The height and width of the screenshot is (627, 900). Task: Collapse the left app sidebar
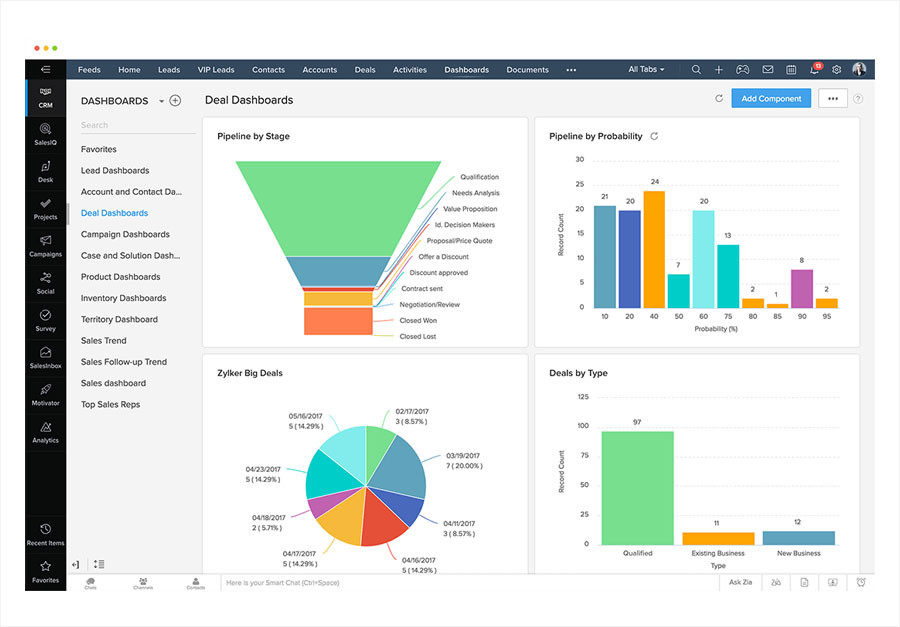click(45, 69)
